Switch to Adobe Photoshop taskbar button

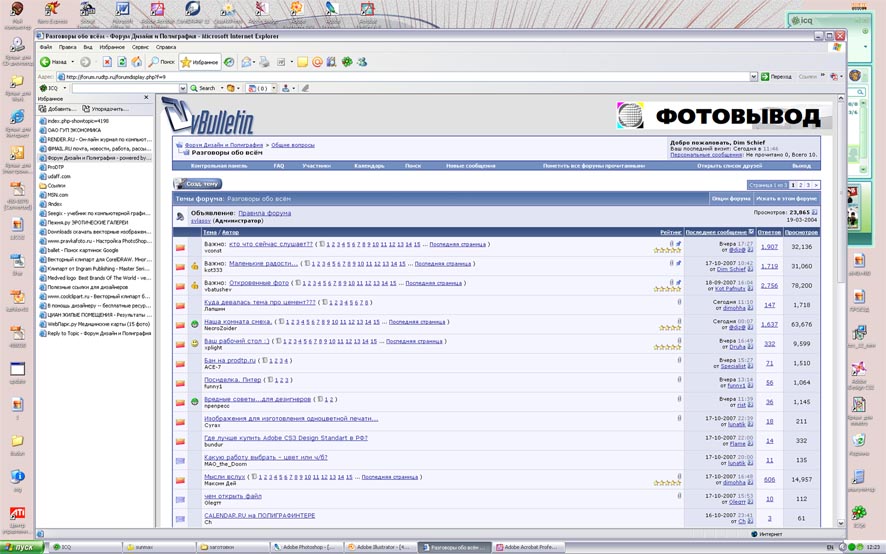(x=305, y=547)
